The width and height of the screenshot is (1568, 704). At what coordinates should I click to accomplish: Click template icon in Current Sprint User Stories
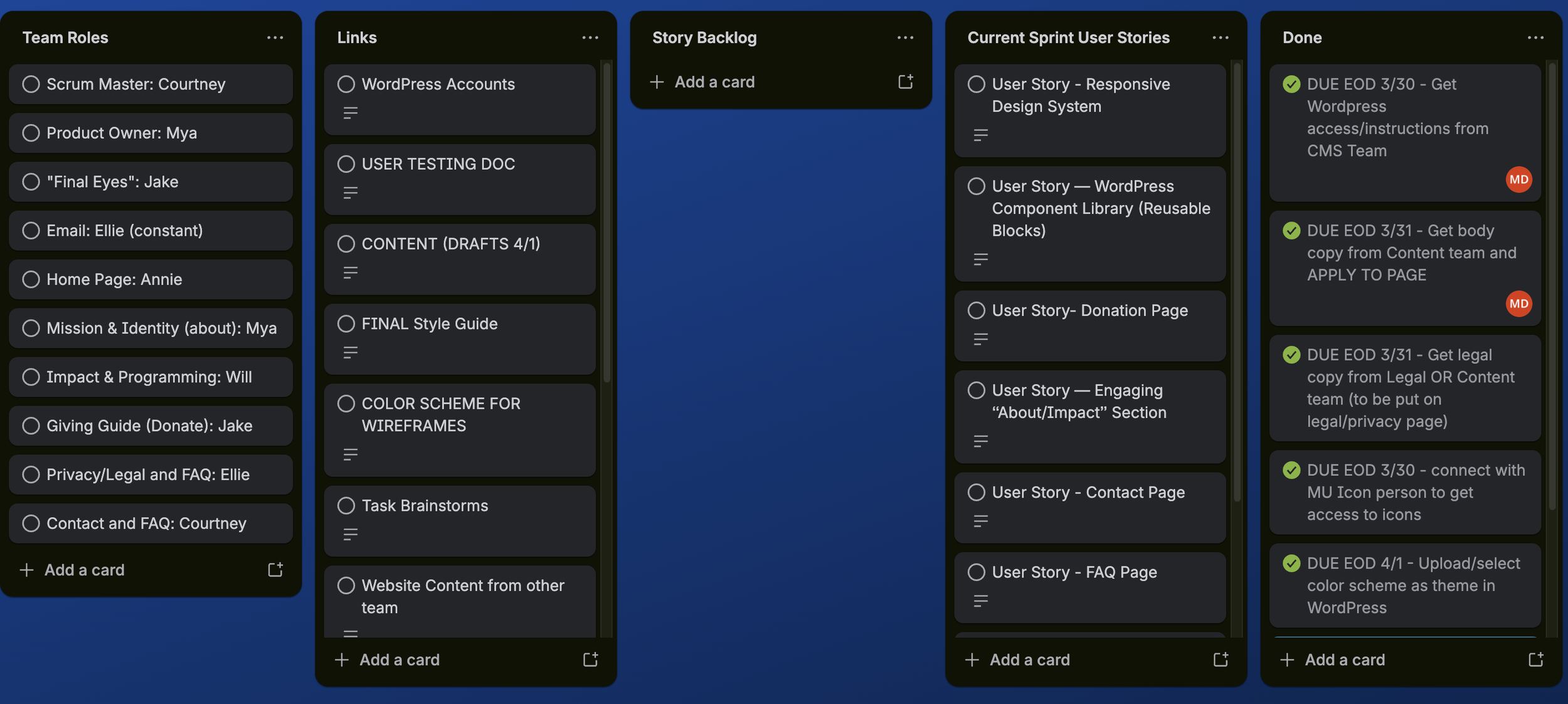tap(1221, 659)
